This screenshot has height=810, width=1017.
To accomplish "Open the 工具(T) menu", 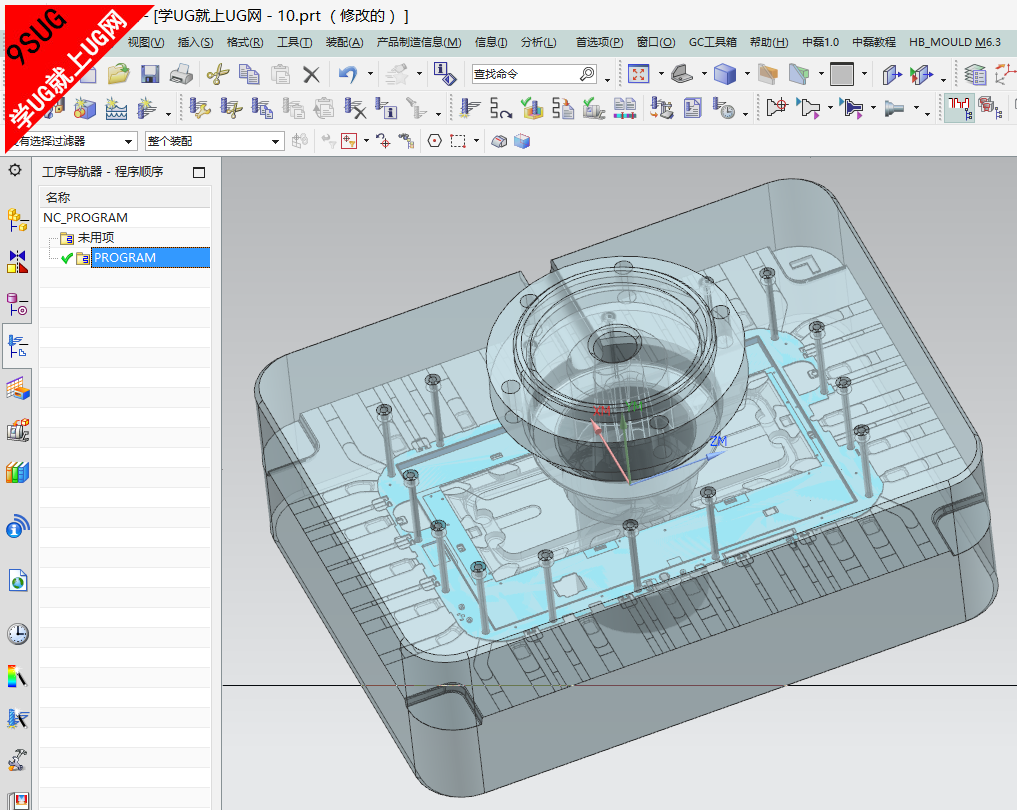I will (294, 42).
